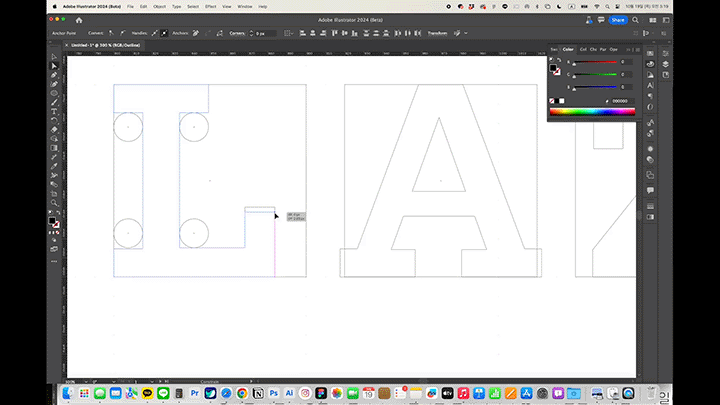Open the Object menu

(x=159, y=6)
